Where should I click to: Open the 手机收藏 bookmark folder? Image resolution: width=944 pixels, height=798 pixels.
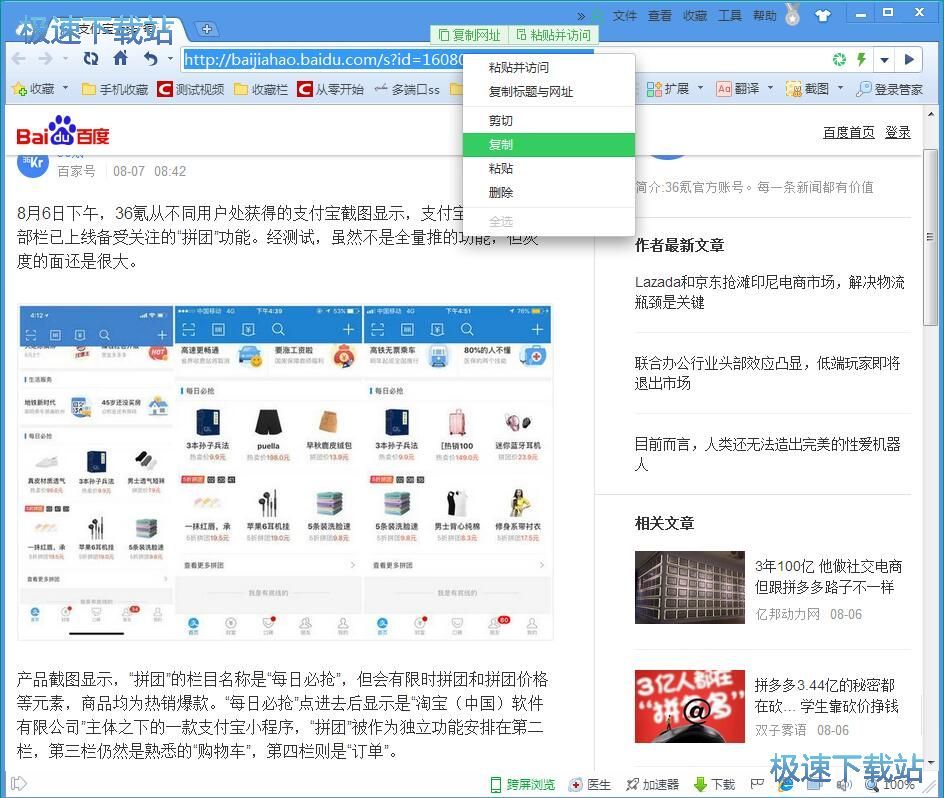click(x=115, y=89)
